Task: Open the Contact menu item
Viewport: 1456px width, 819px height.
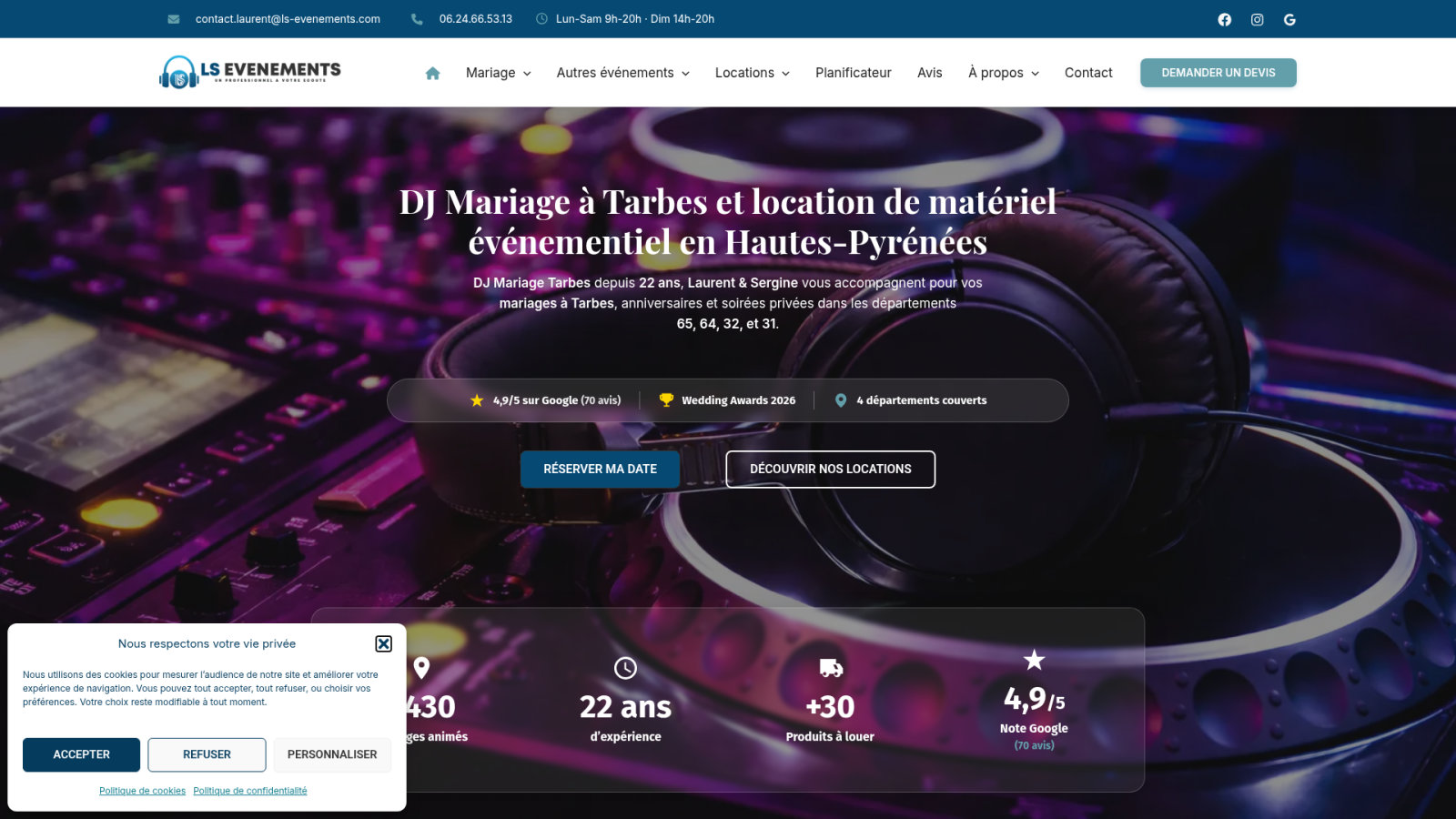Action: tap(1088, 73)
